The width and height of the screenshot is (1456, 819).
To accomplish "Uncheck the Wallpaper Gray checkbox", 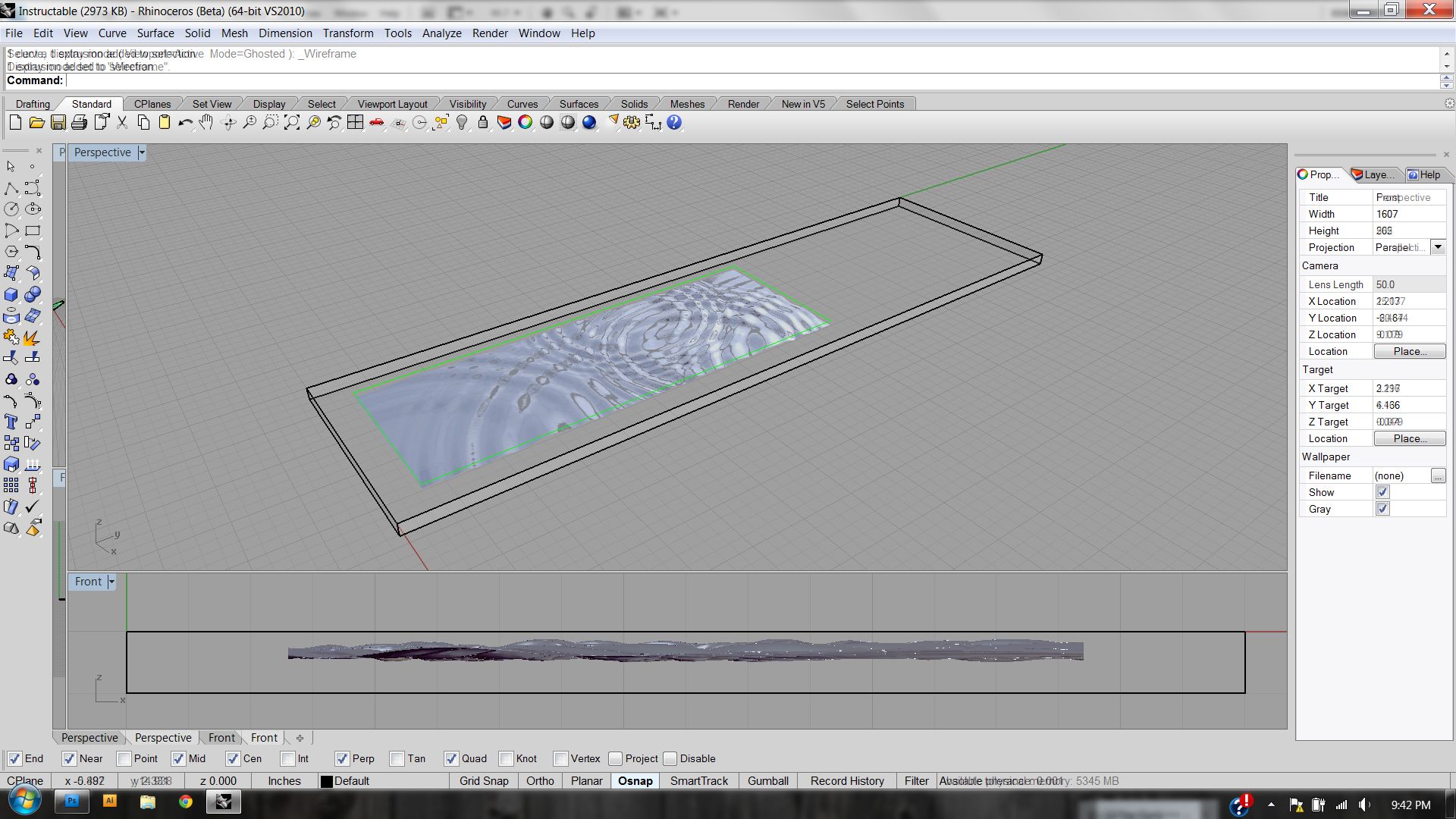I will (1382, 509).
